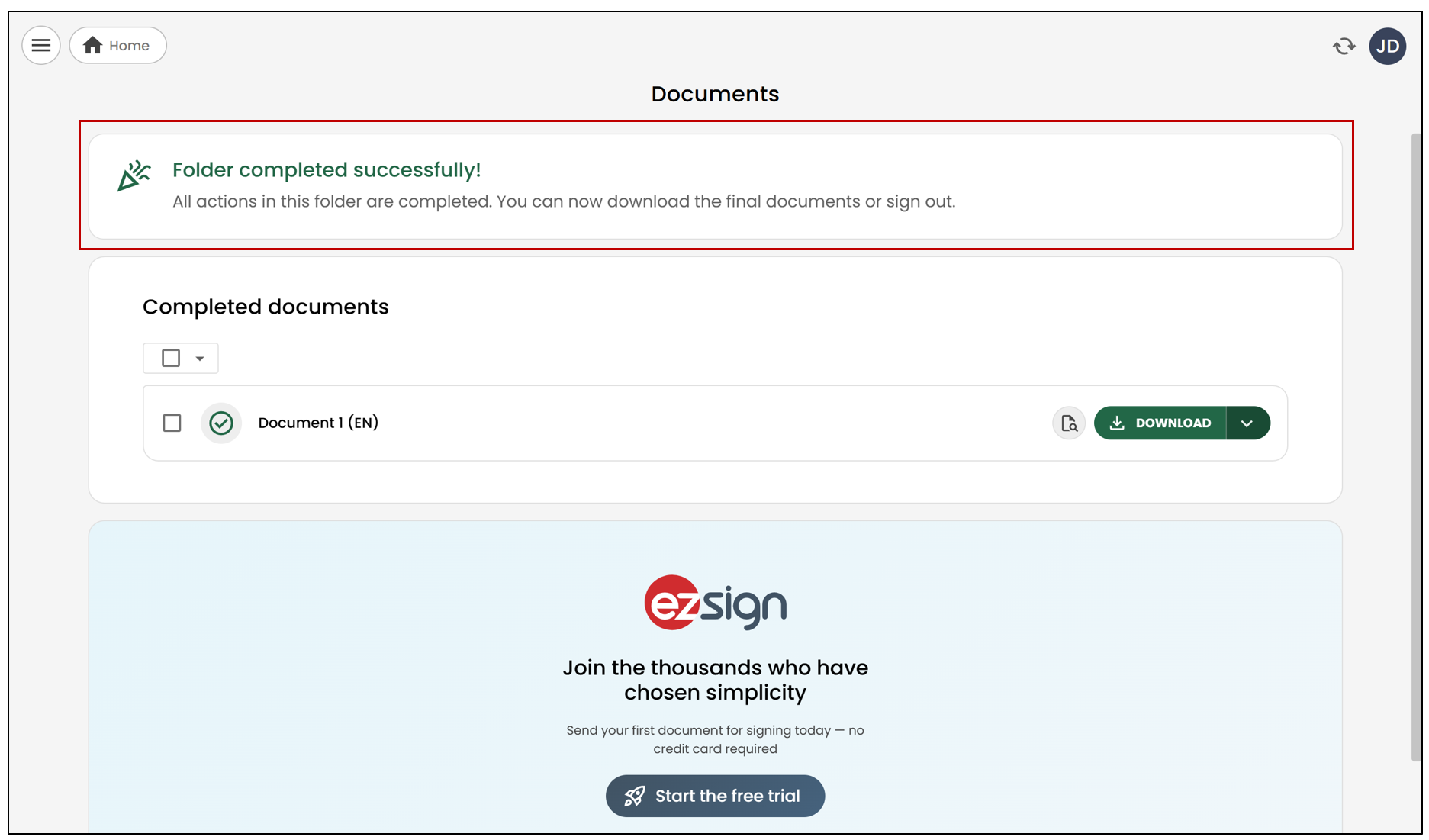Click the party popper celebration icon
Image resolution: width=1429 pixels, height=840 pixels.
click(x=134, y=175)
